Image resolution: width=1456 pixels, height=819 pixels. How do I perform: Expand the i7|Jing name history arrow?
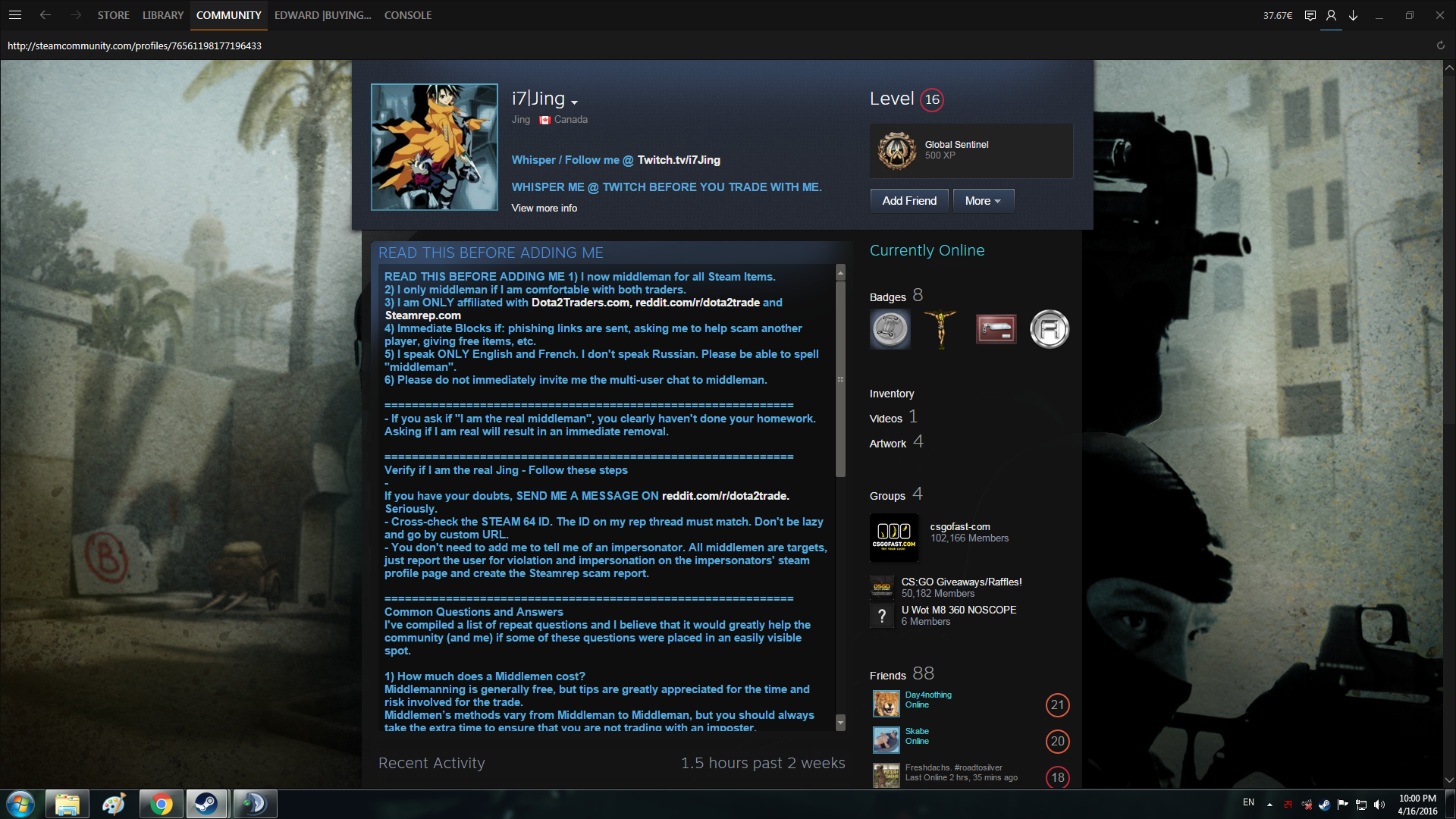coord(574,102)
